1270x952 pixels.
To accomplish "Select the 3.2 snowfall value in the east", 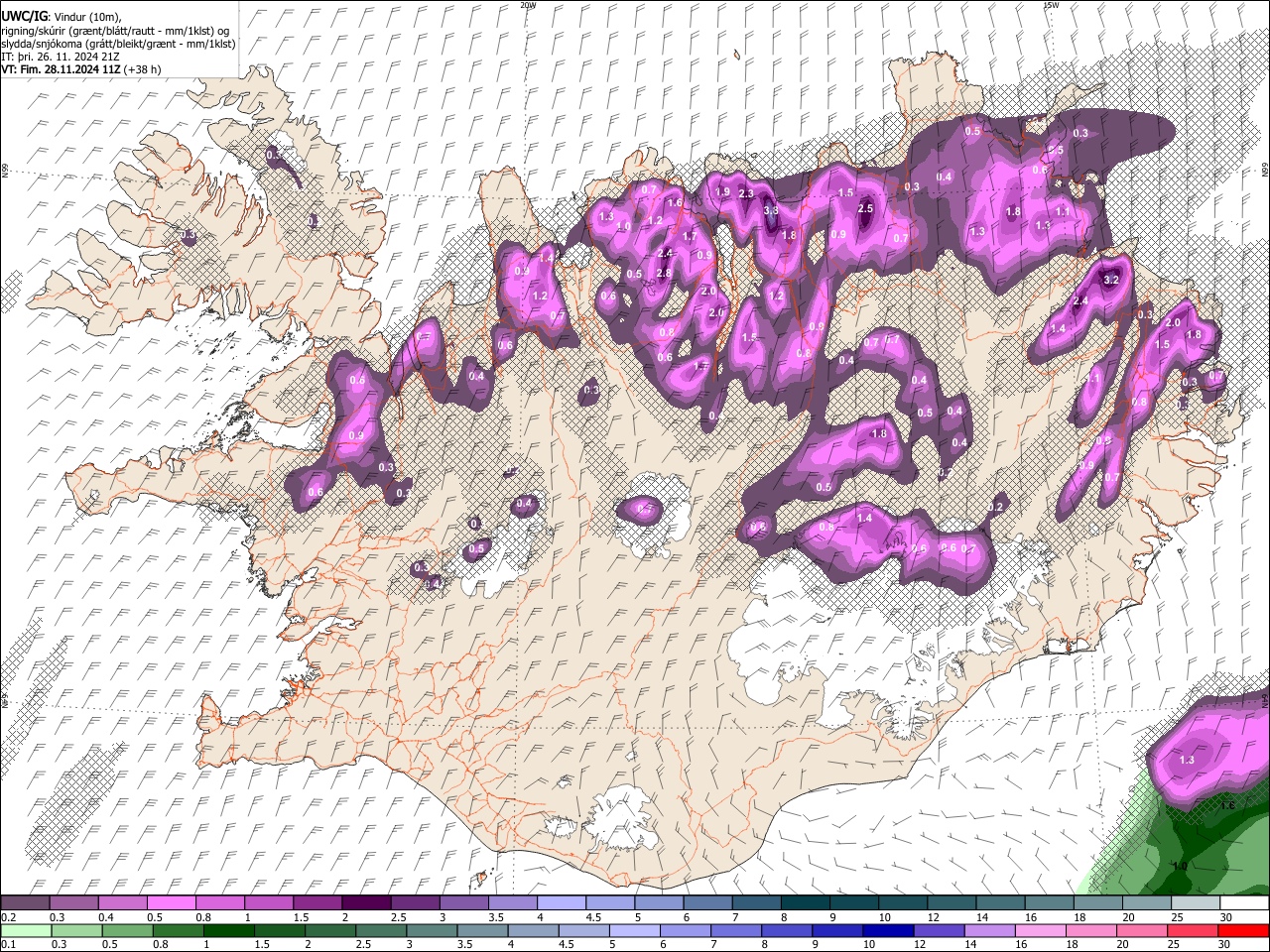I will point(1111,281).
